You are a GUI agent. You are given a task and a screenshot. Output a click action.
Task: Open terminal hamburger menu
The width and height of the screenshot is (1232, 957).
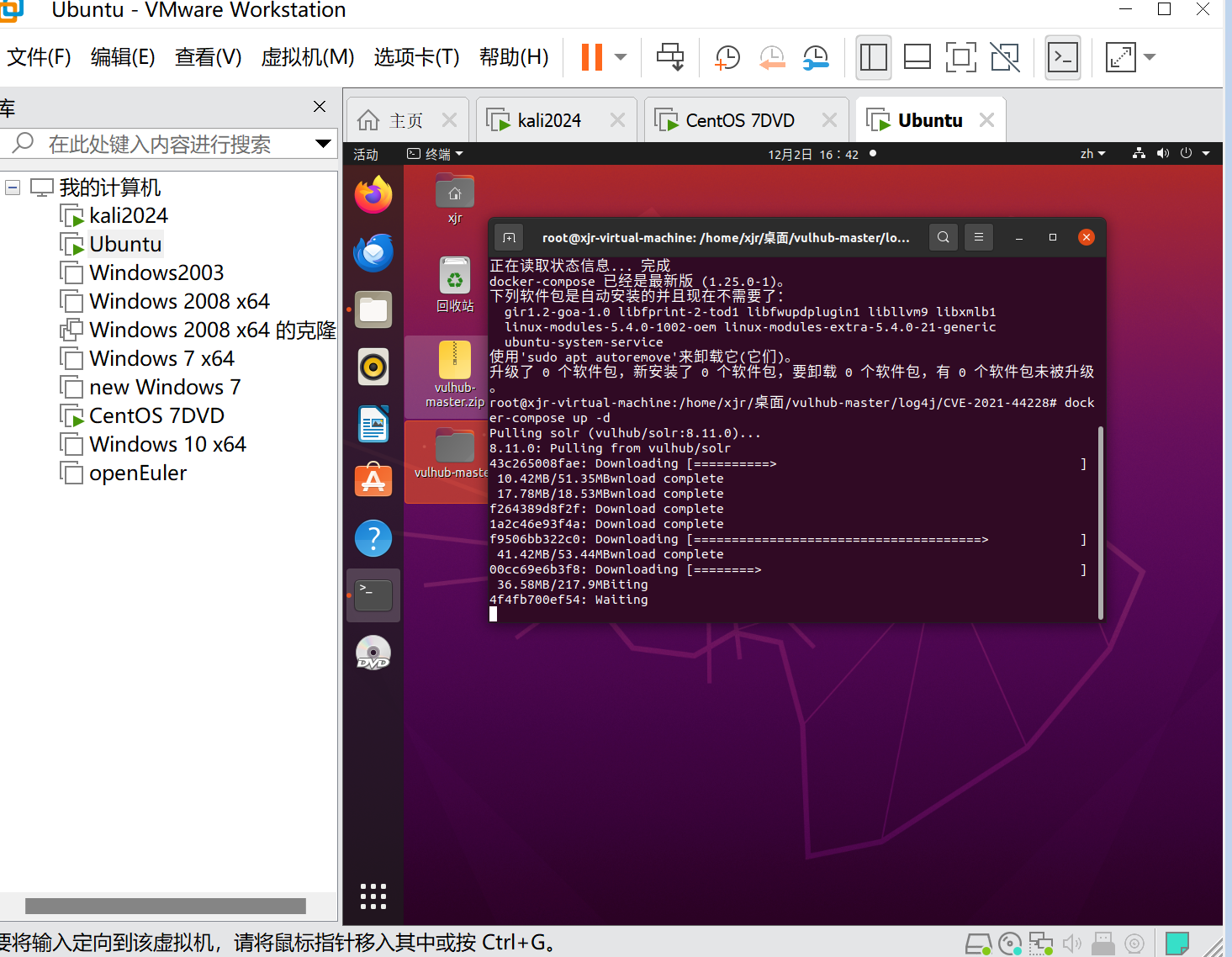pos(979,237)
